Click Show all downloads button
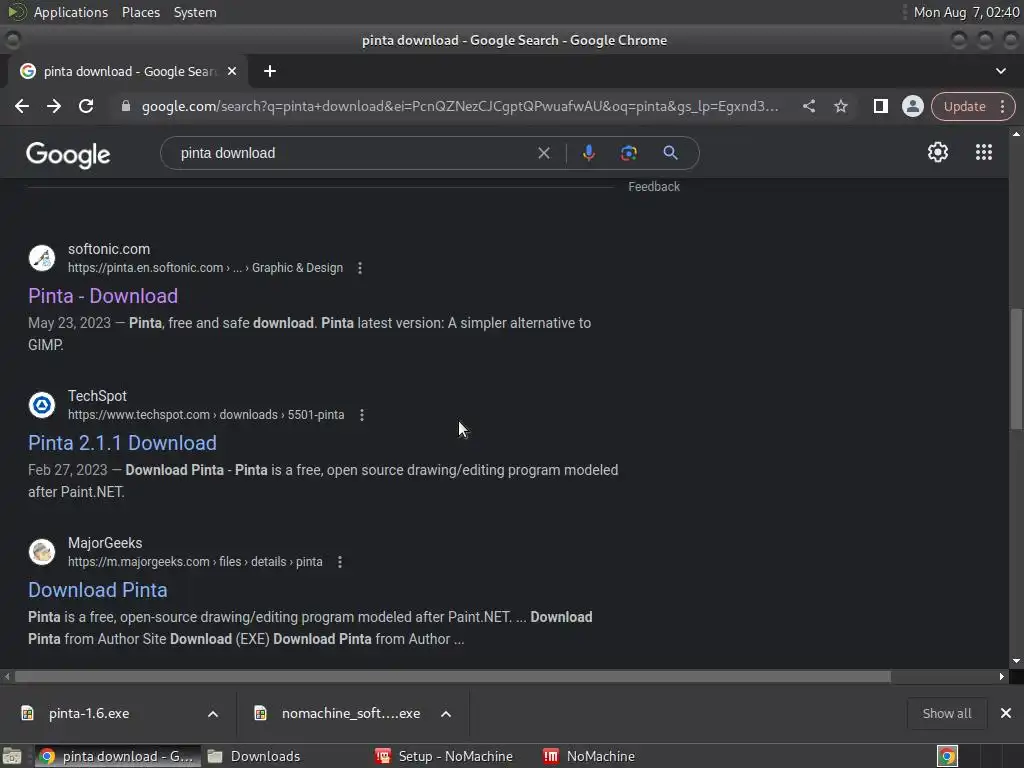The height and width of the screenshot is (768, 1024). (x=947, y=714)
